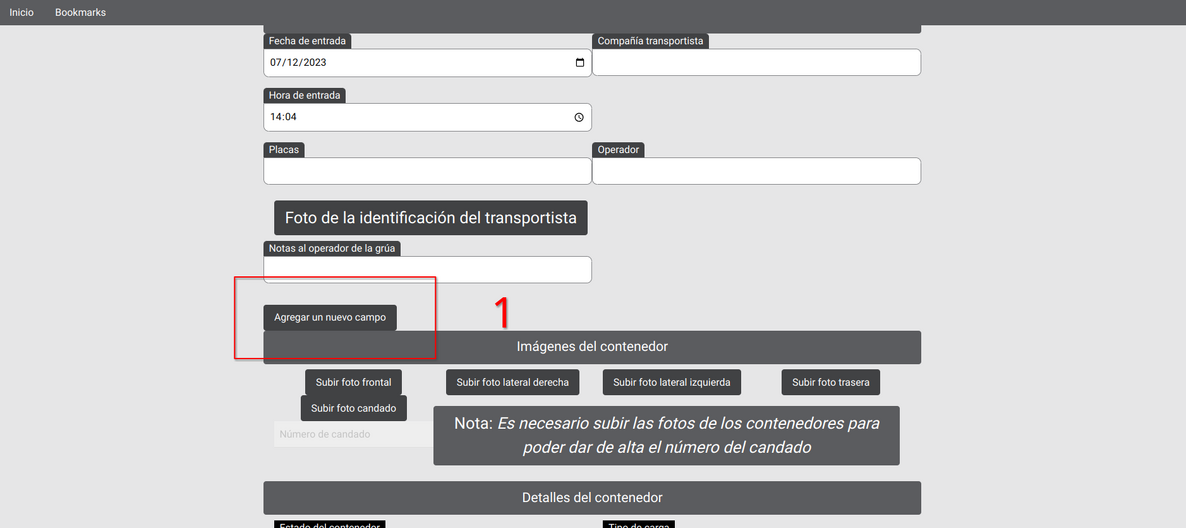Hit the Subir foto trasera button
The image size is (1186, 528).
click(x=830, y=382)
